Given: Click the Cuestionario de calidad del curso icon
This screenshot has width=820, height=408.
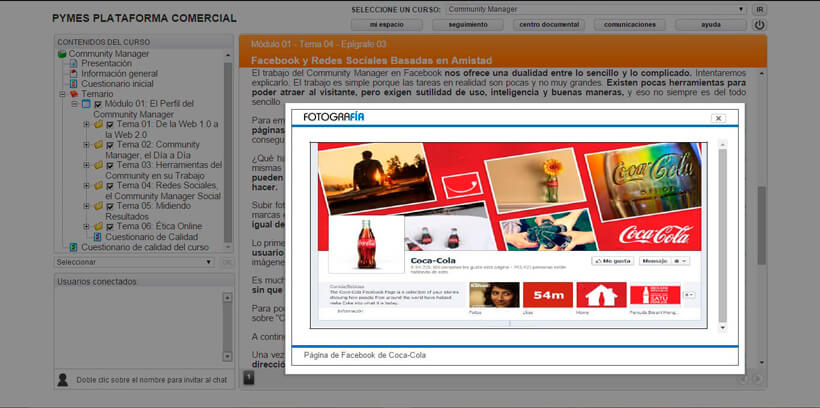Looking at the screenshot, I should [x=74, y=247].
